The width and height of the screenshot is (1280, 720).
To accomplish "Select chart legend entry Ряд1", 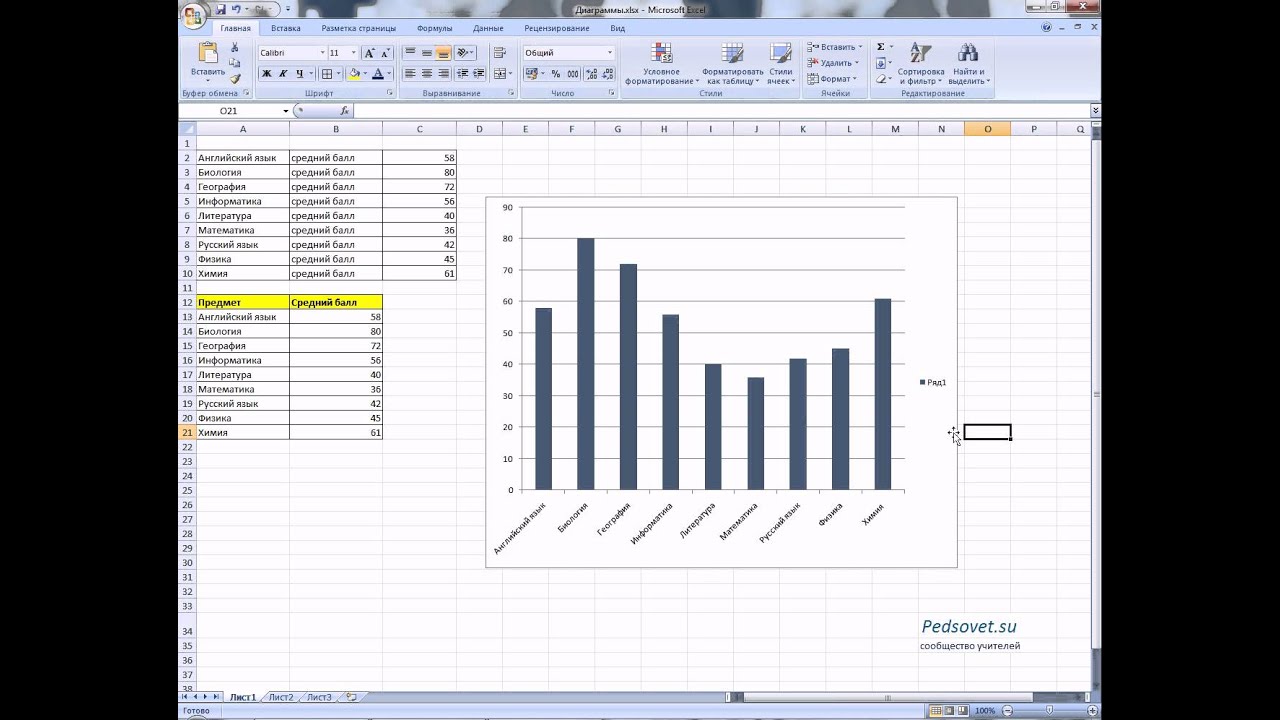I will coord(933,382).
